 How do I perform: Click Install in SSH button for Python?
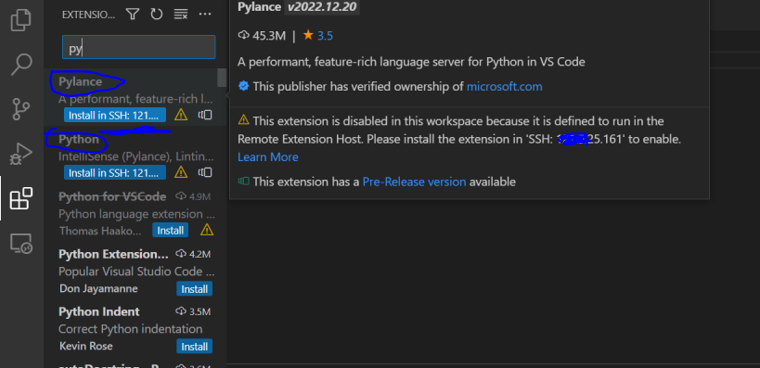[x=114, y=172]
